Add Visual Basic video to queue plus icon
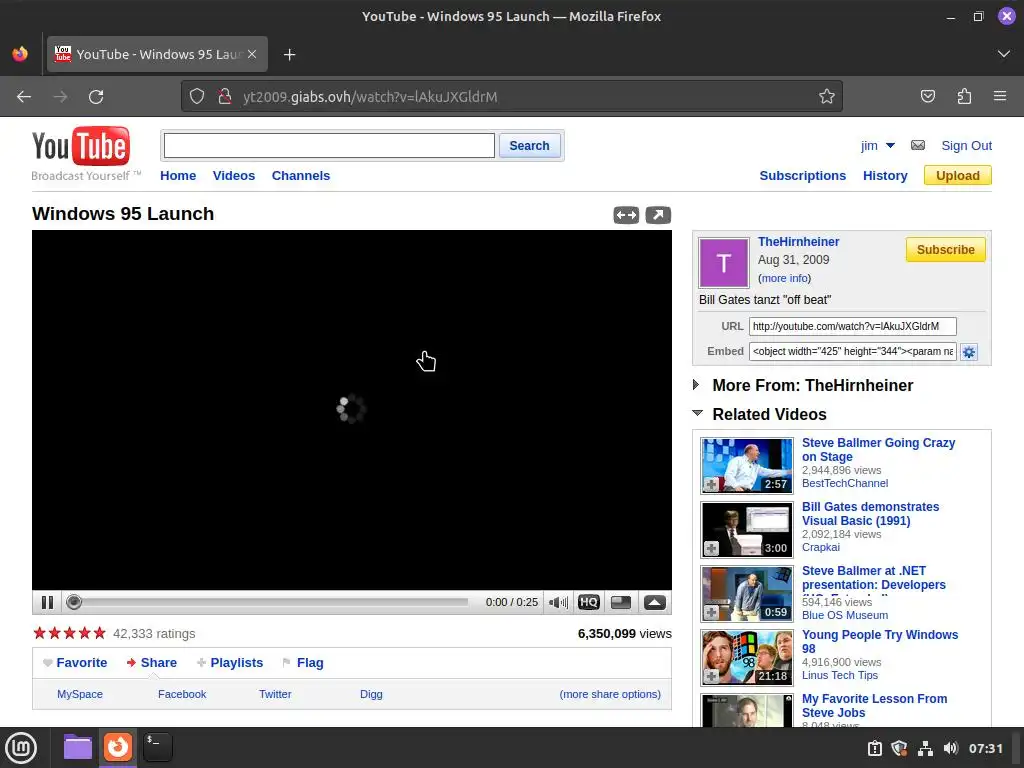The image size is (1024, 768). (x=712, y=549)
